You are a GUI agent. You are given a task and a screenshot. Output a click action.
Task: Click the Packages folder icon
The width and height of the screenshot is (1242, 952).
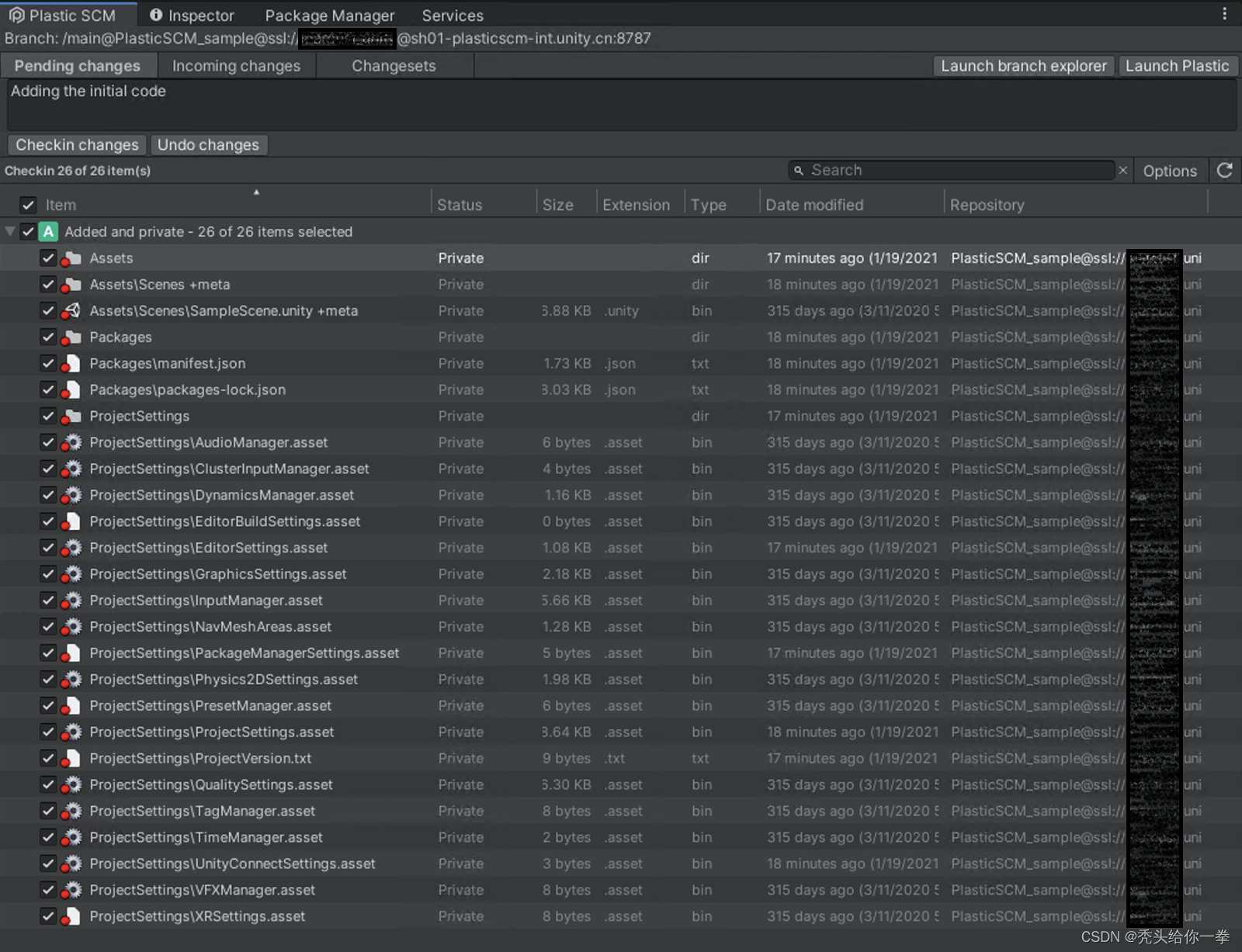click(x=71, y=338)
